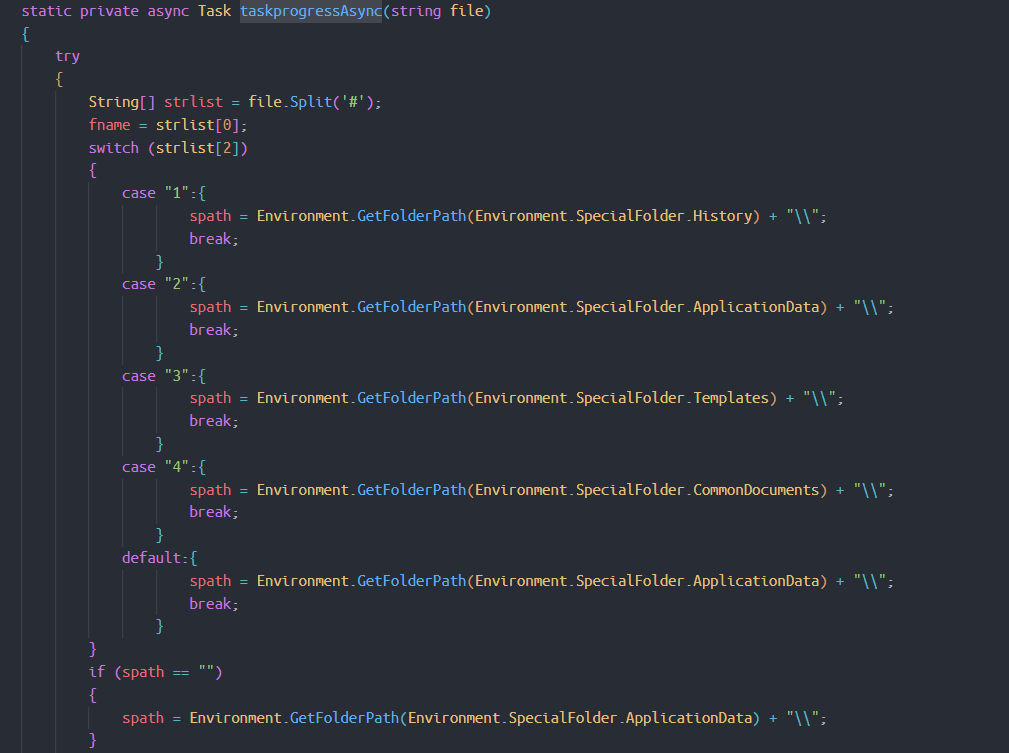Click GetFolderPath on the case "1" line
Image resolution: width=1009 pixels, height=753 pixels.
pyautogui.click(x=411, y=216)
